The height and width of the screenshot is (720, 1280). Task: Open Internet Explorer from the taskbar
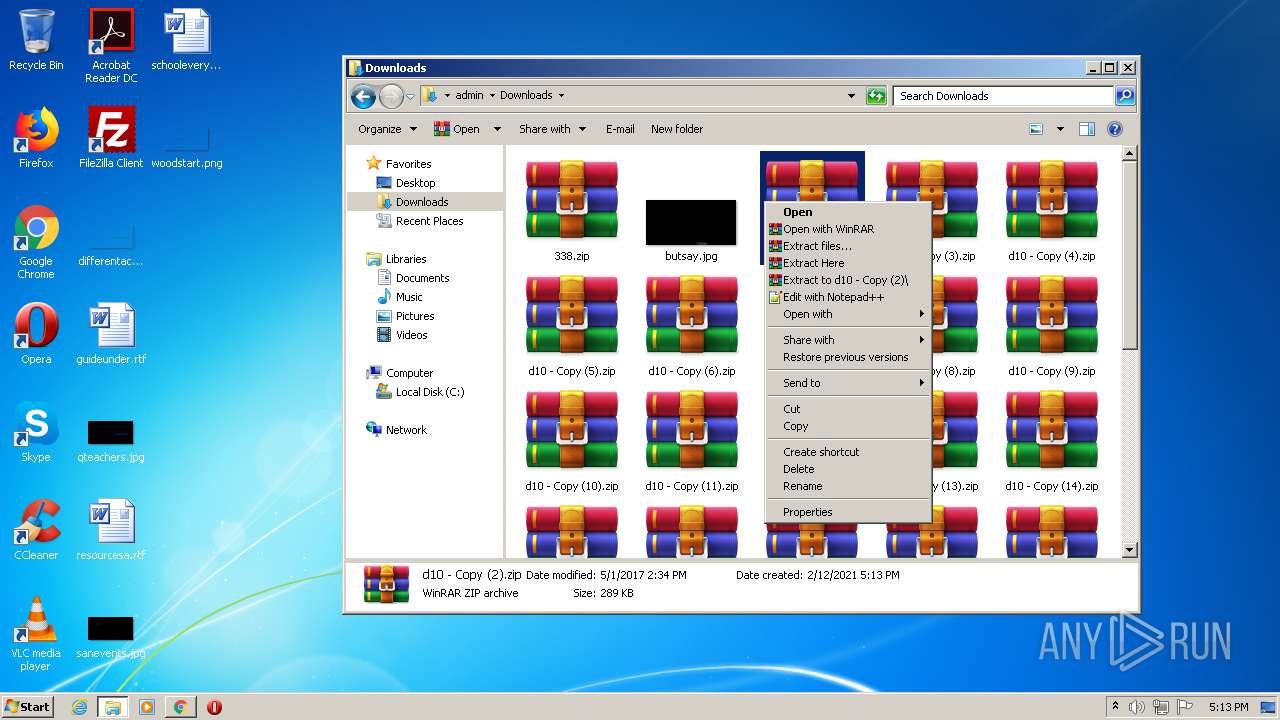(80, 707)
